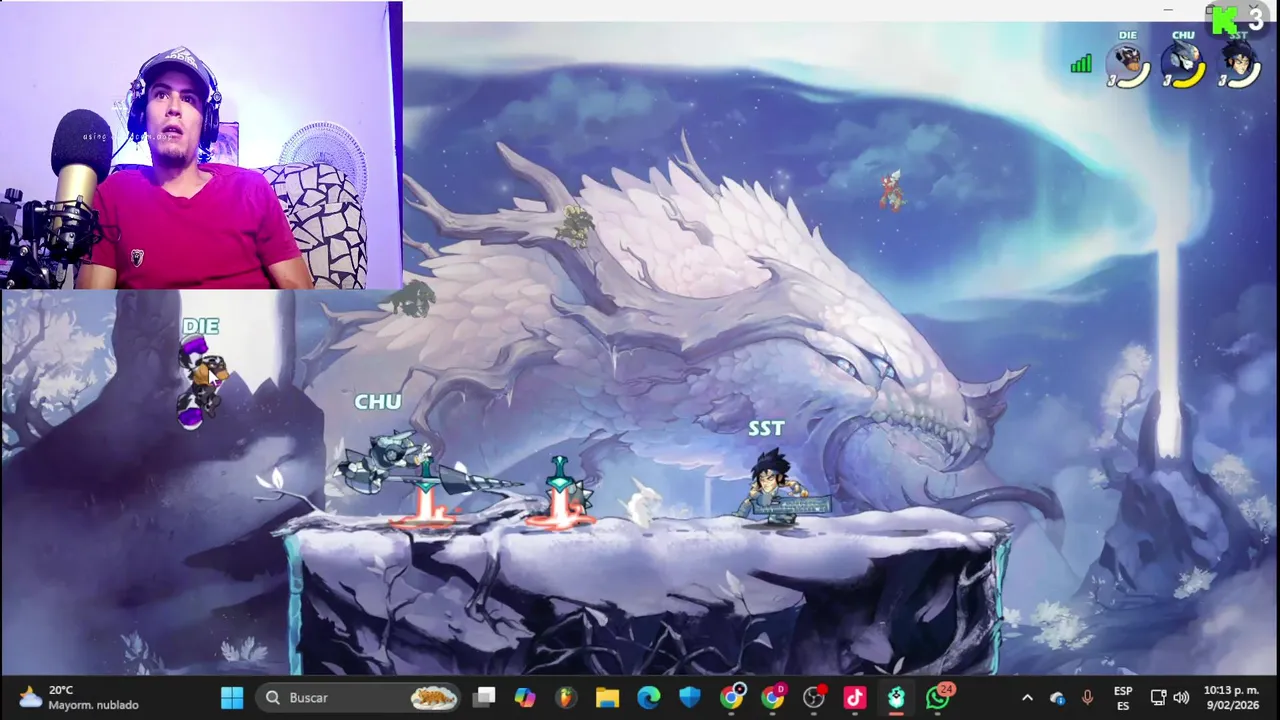Image resolution: width=1280 pixels, height=720 pixels.
Task: Click the armored CHU character holding a lance
Action: 400,465
